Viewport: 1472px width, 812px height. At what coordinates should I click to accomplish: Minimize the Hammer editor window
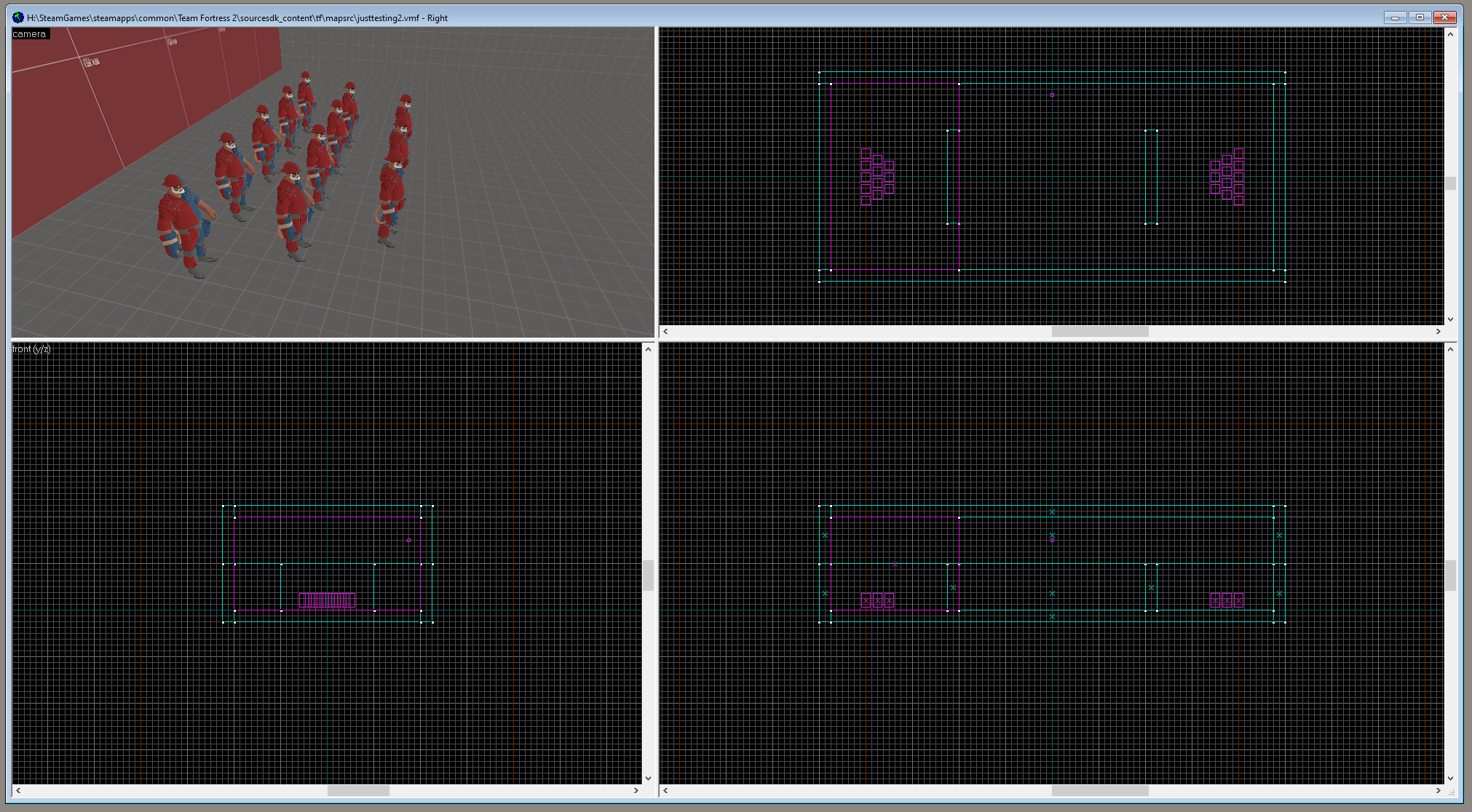point(1395,17)
